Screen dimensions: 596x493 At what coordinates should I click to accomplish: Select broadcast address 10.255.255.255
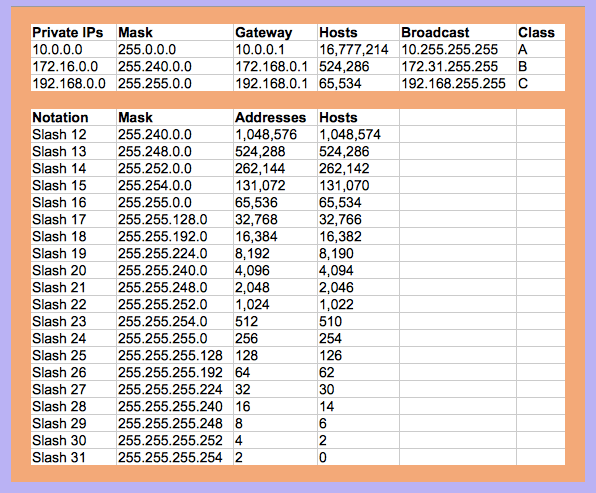click(x=458, y=49)
